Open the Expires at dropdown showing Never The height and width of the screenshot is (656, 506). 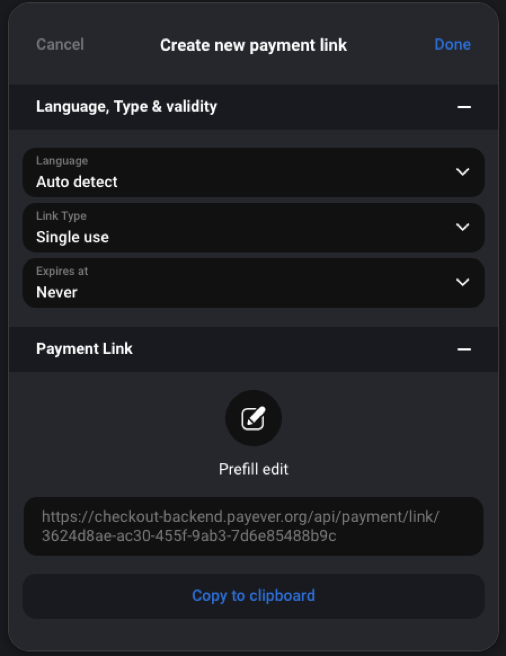pyautogui.click(x=253, y=283)
